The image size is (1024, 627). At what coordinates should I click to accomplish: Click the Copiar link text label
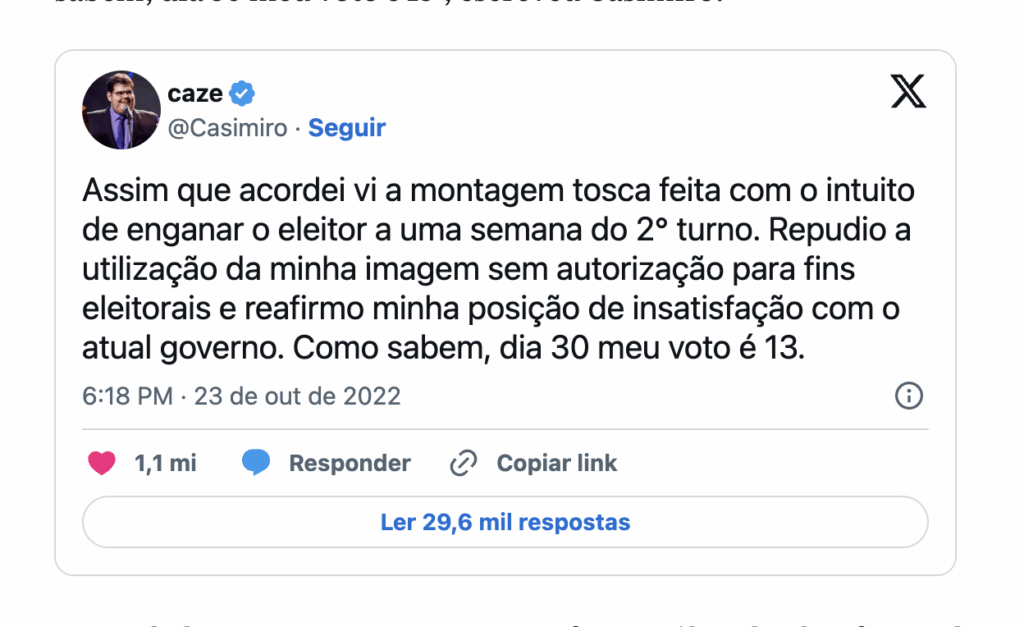point(555,463)
